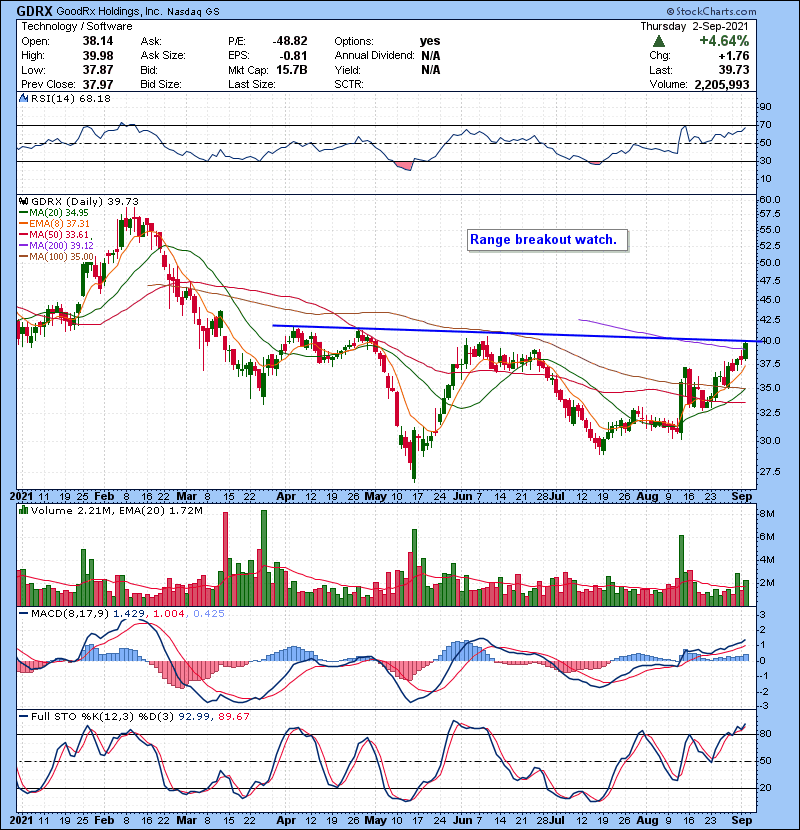
Task: Click the Options value yes
Action: pos(430,41)
